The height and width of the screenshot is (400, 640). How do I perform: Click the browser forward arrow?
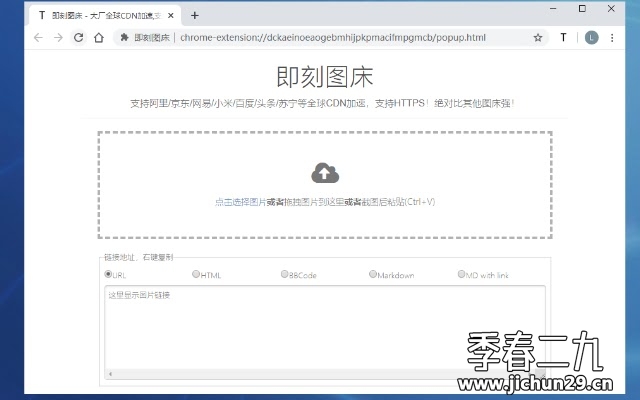(x=58, y=38)
